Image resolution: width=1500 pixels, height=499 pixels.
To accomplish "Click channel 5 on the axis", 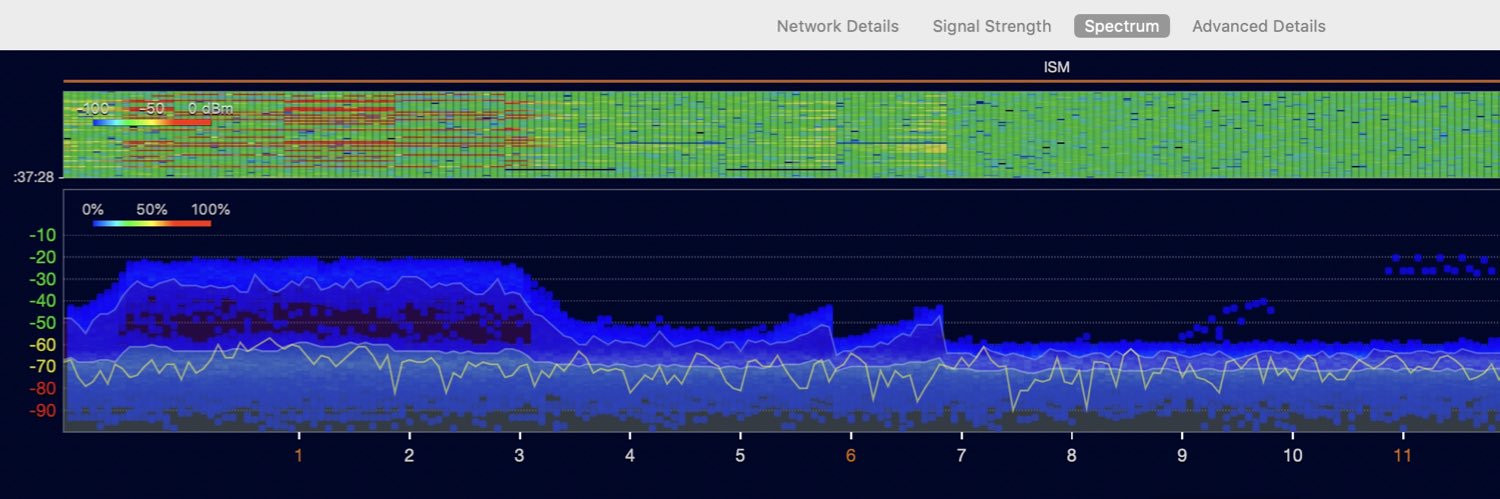I will [740, 456].
